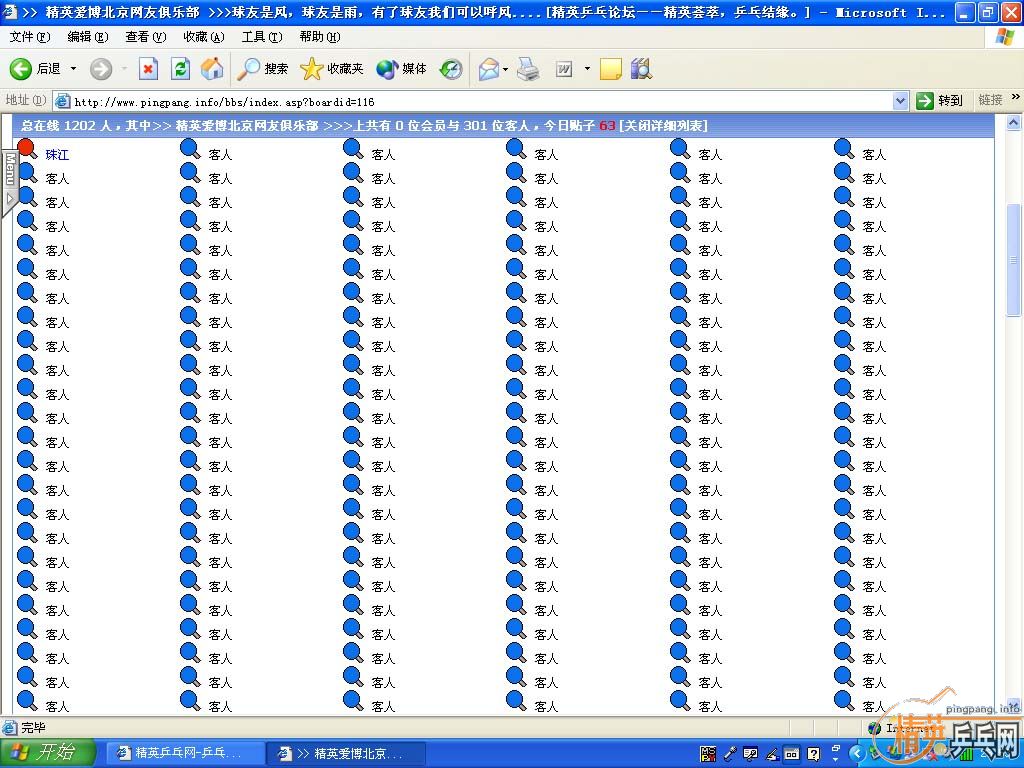The width and height of the screenshot is (1024, 768).
Task: Refresh the page with the green arrows icon
Action: (180, 69)
